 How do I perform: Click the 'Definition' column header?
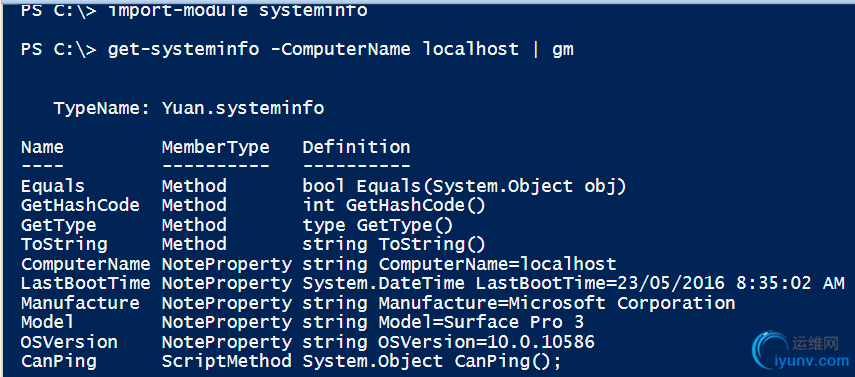(x=356, y=147)
